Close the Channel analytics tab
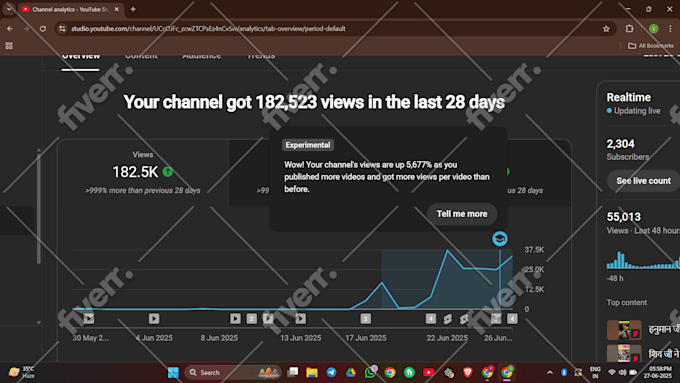 tap(117, 9)
